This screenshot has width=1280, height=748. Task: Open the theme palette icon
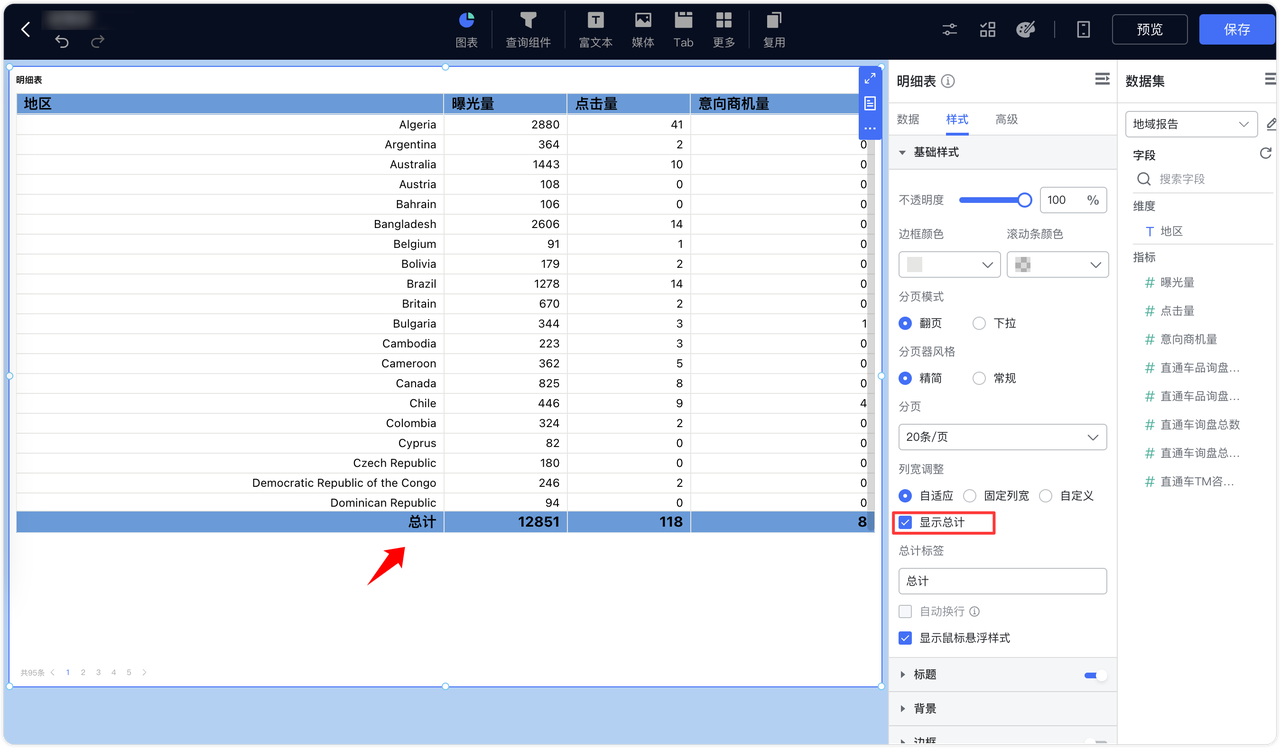click(1025, 29)
